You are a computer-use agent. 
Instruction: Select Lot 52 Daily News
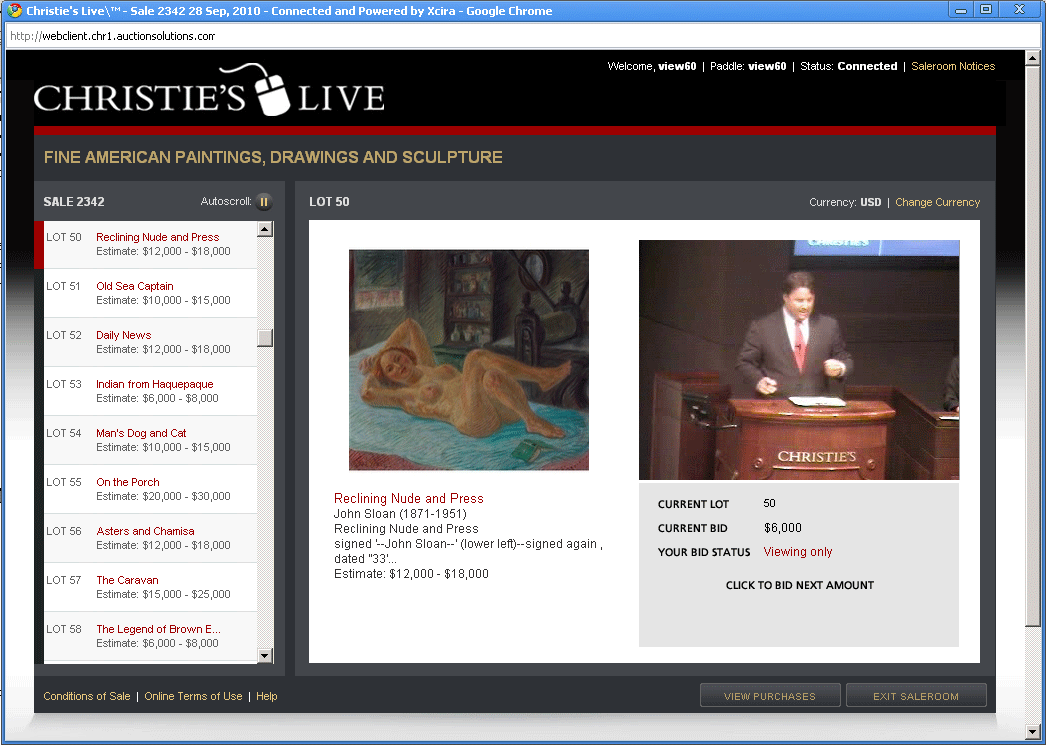click(x=123, y=335)
